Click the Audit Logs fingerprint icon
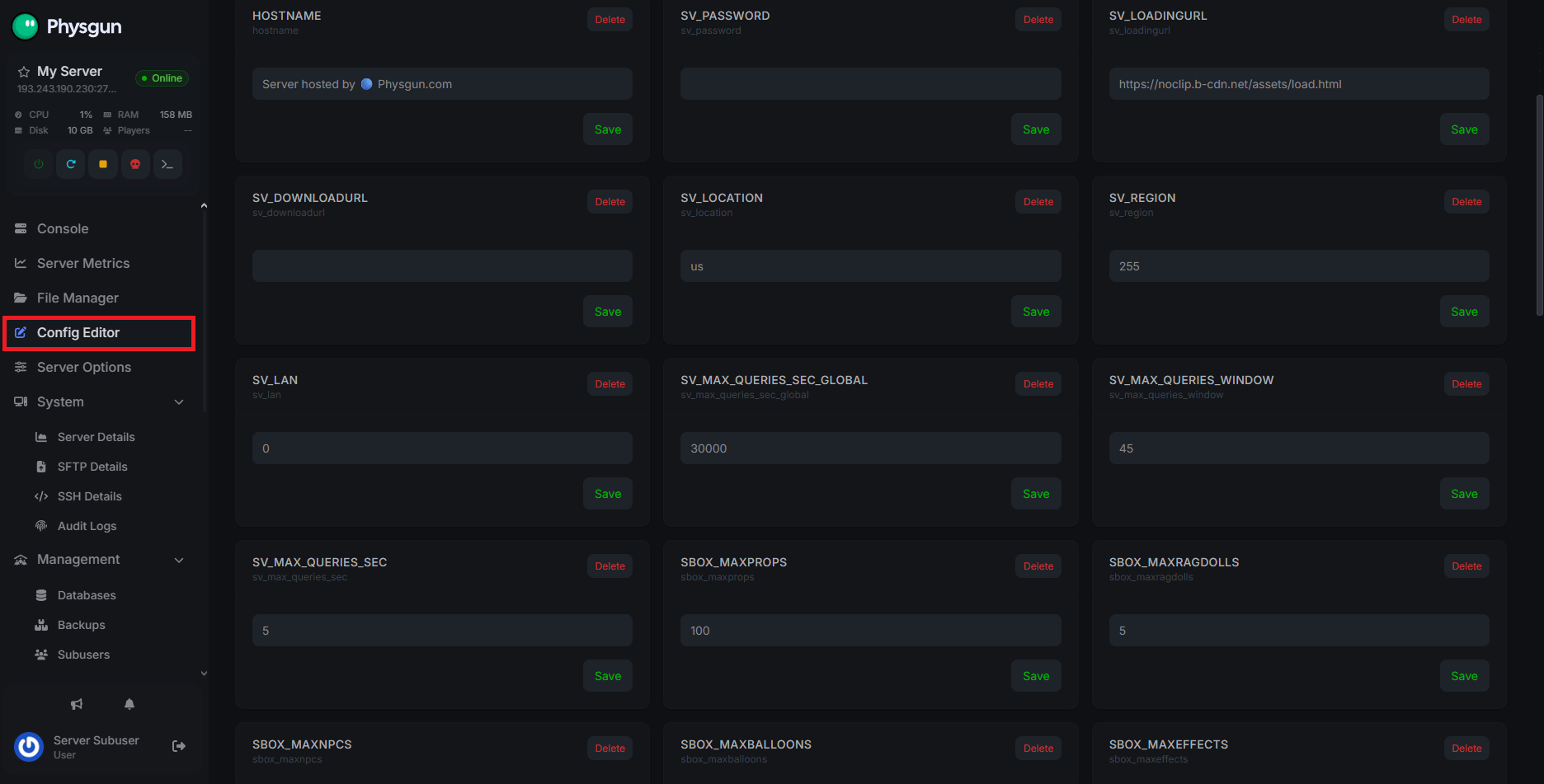The width and height of the screenshot is (1544, 784). click(x=41, y=526)
